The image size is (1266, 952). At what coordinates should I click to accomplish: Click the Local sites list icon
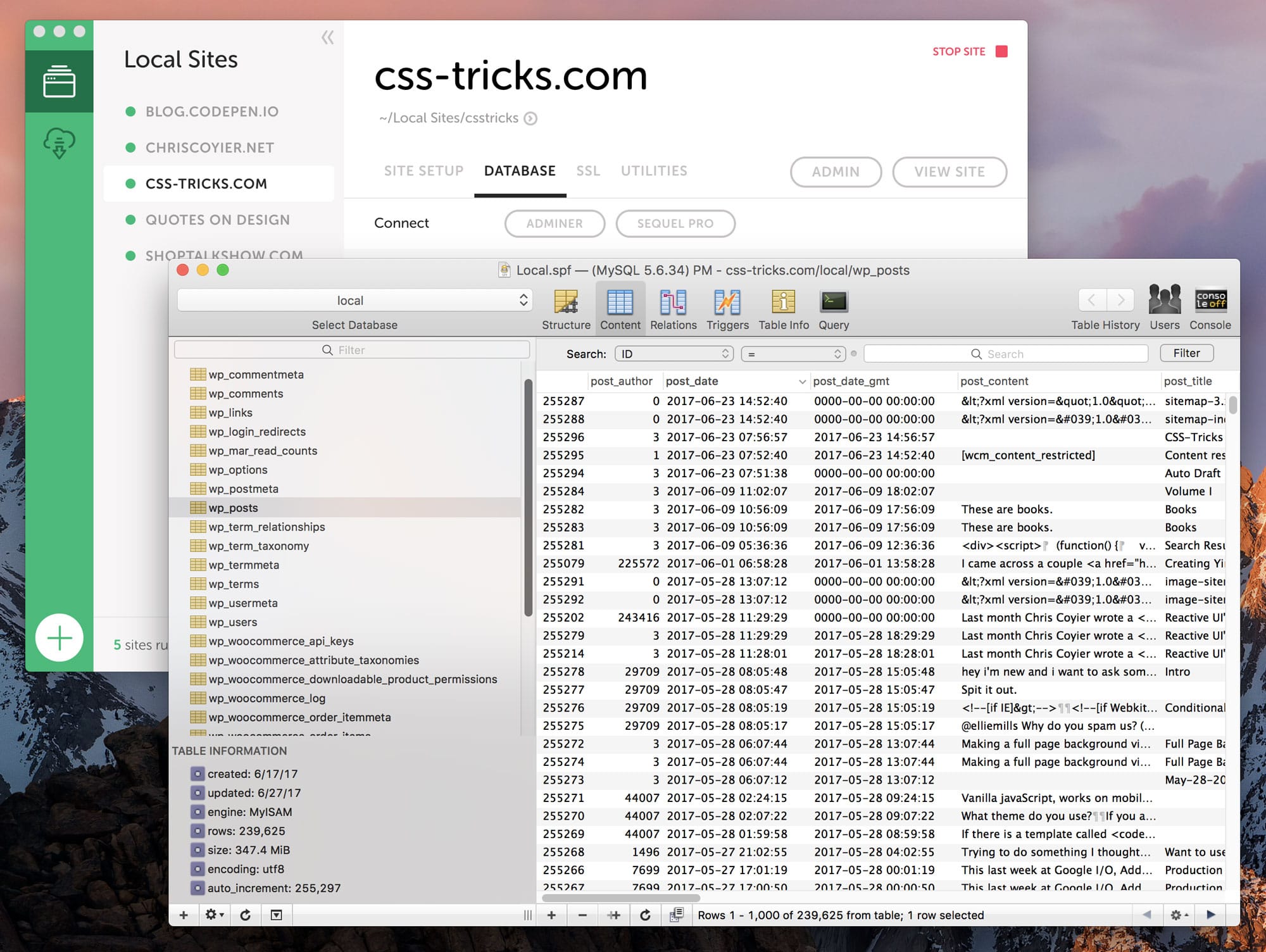(x=59, y=82)
